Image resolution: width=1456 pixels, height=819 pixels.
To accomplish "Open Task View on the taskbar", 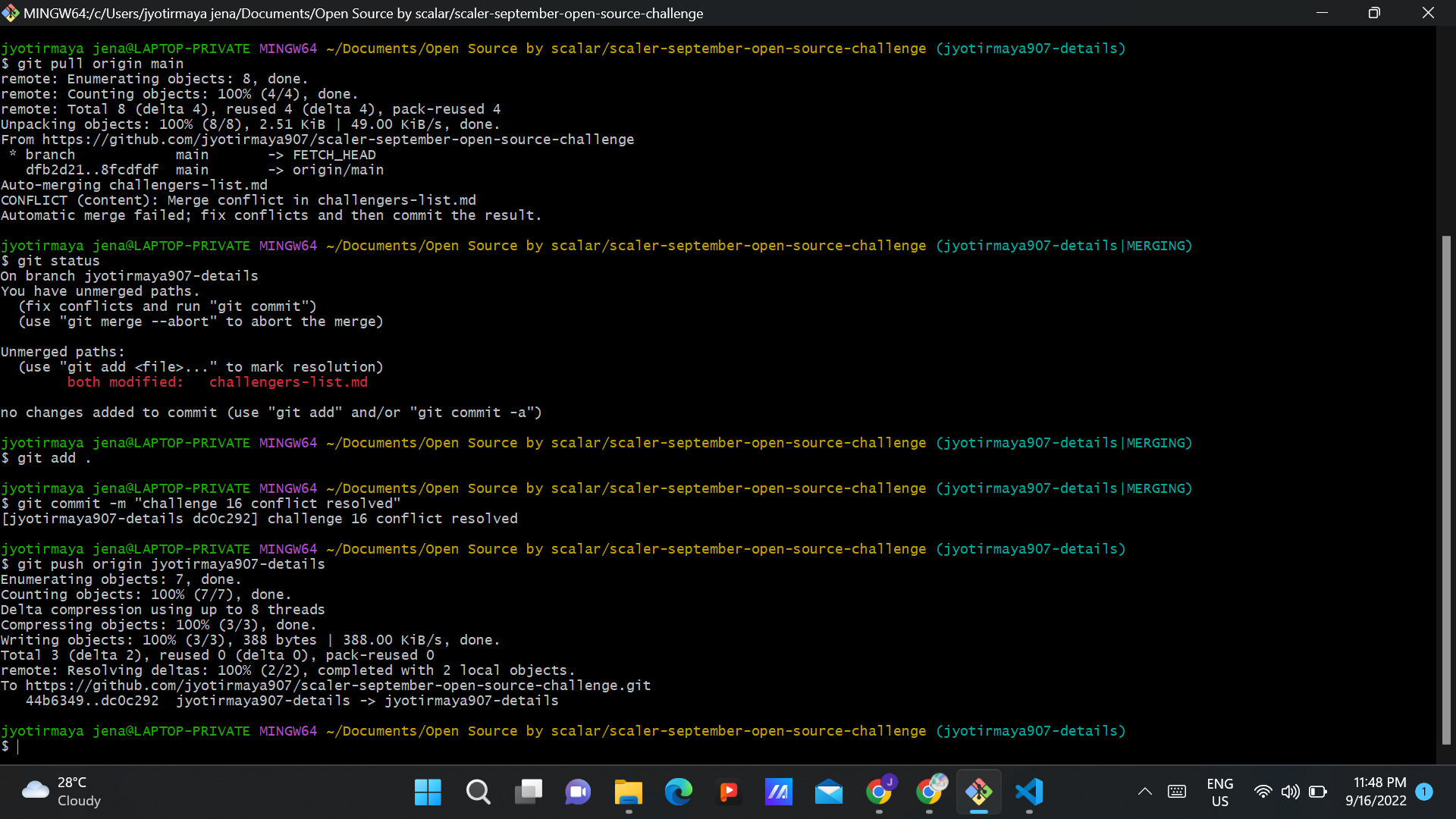I will tap(528, 792).
